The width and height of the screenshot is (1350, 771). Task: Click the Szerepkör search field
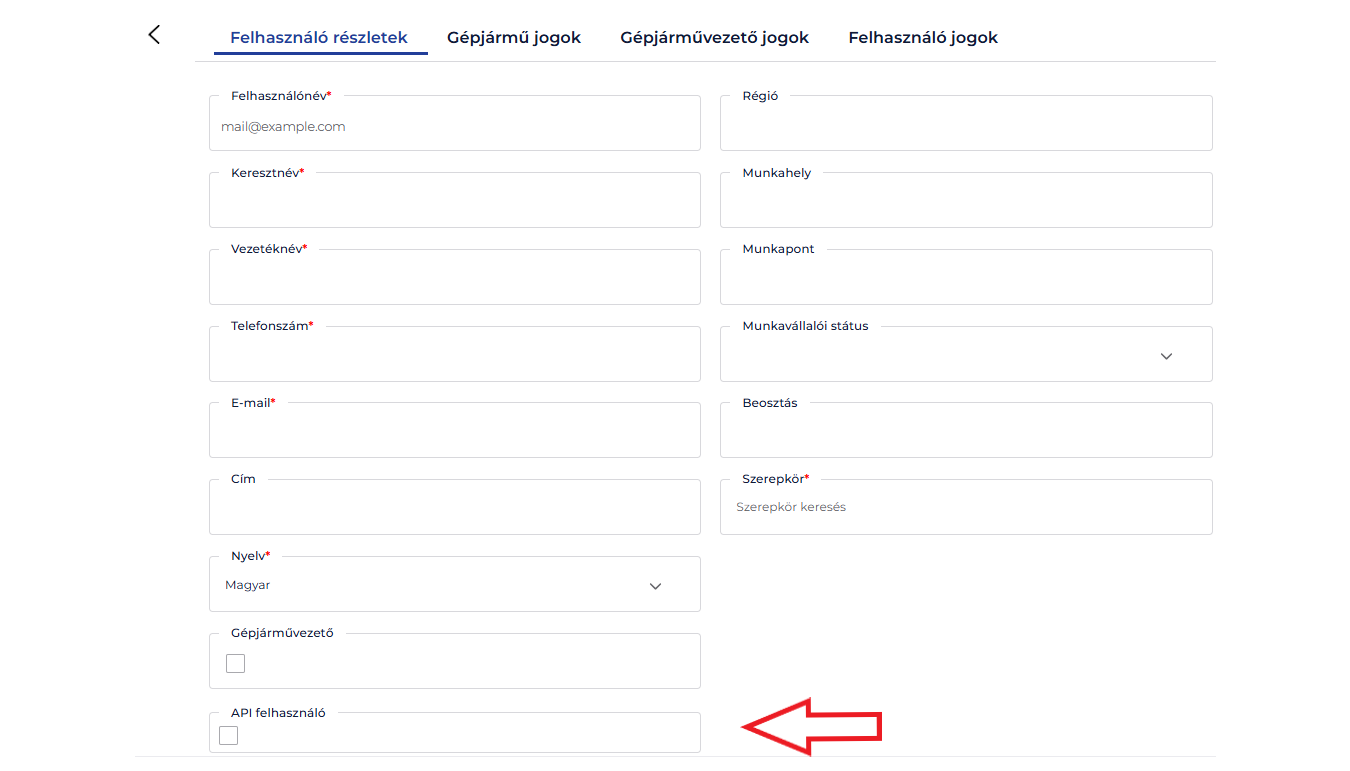(x=965, y=508)
